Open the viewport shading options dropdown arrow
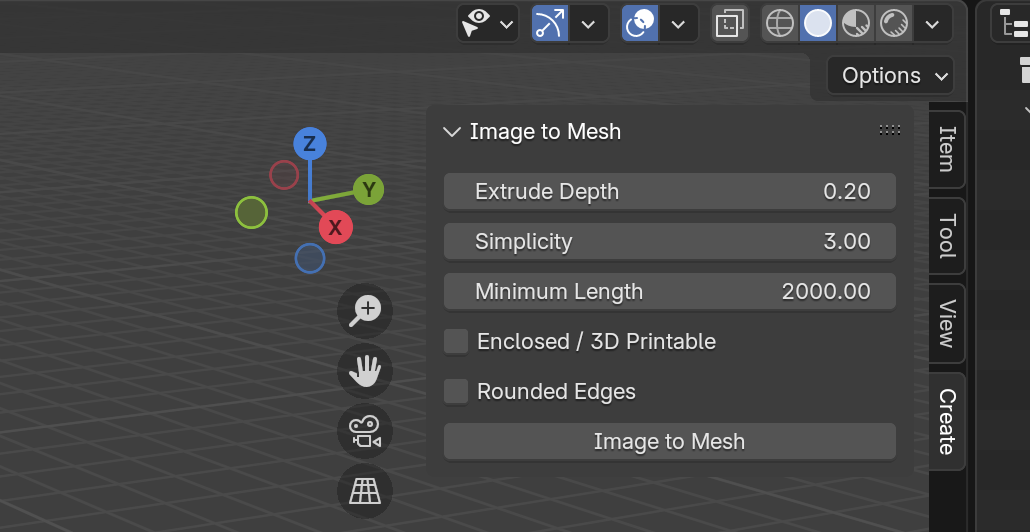The height and width of the screenshot is (532, 1030). (x=932, y=24)
